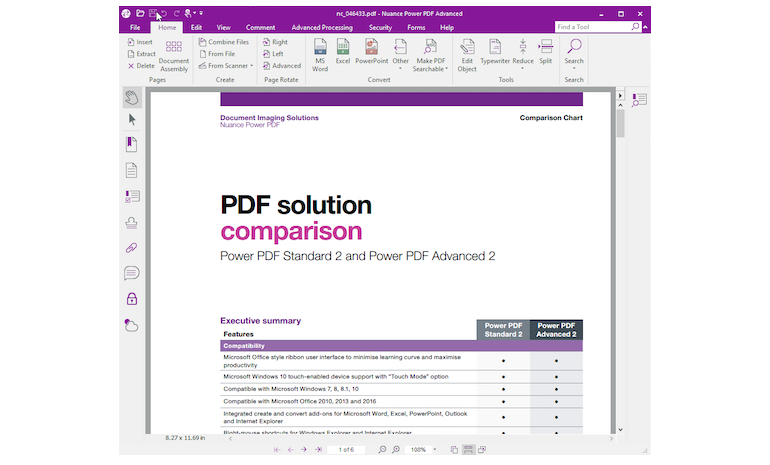Select the arrow Select tool in the left sidebar
This screenshot has height=465, width=770.
coord(132,119)
